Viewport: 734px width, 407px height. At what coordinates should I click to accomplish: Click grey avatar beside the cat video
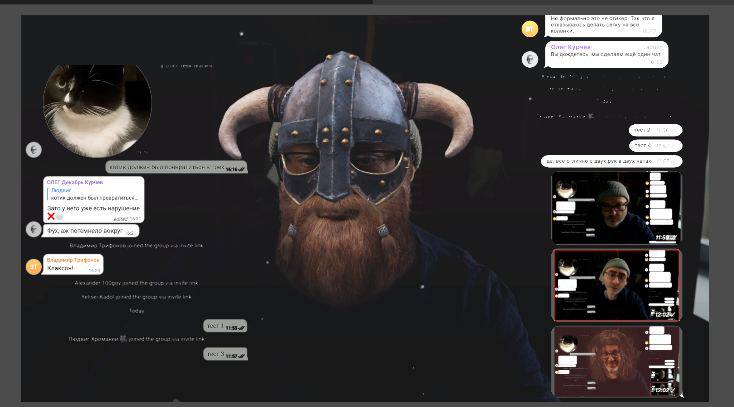[34, 149]
